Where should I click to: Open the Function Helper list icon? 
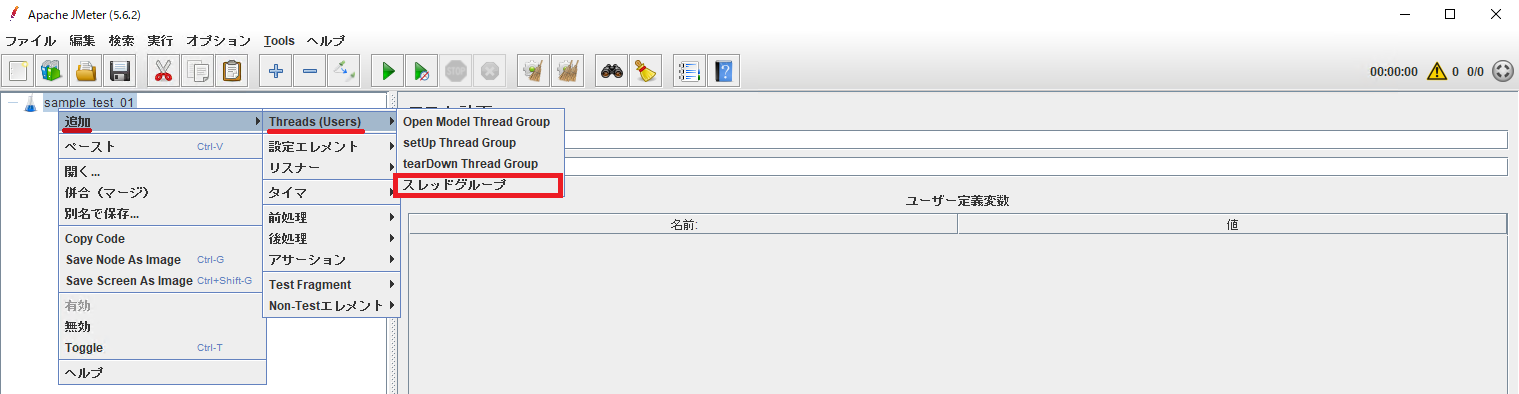pyautogui.click(x=689, y=71)
